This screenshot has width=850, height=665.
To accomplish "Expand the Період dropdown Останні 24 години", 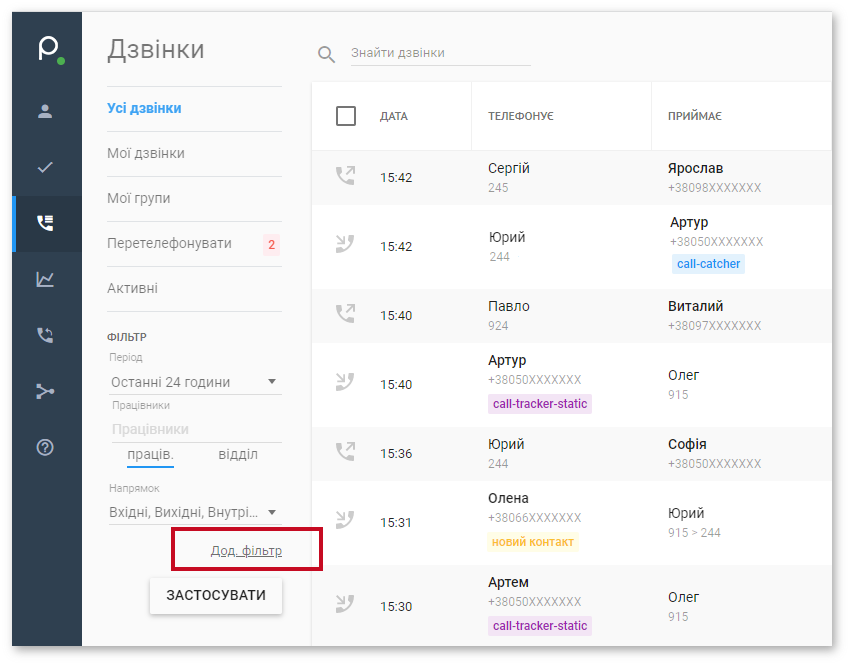I will (195, 382).
